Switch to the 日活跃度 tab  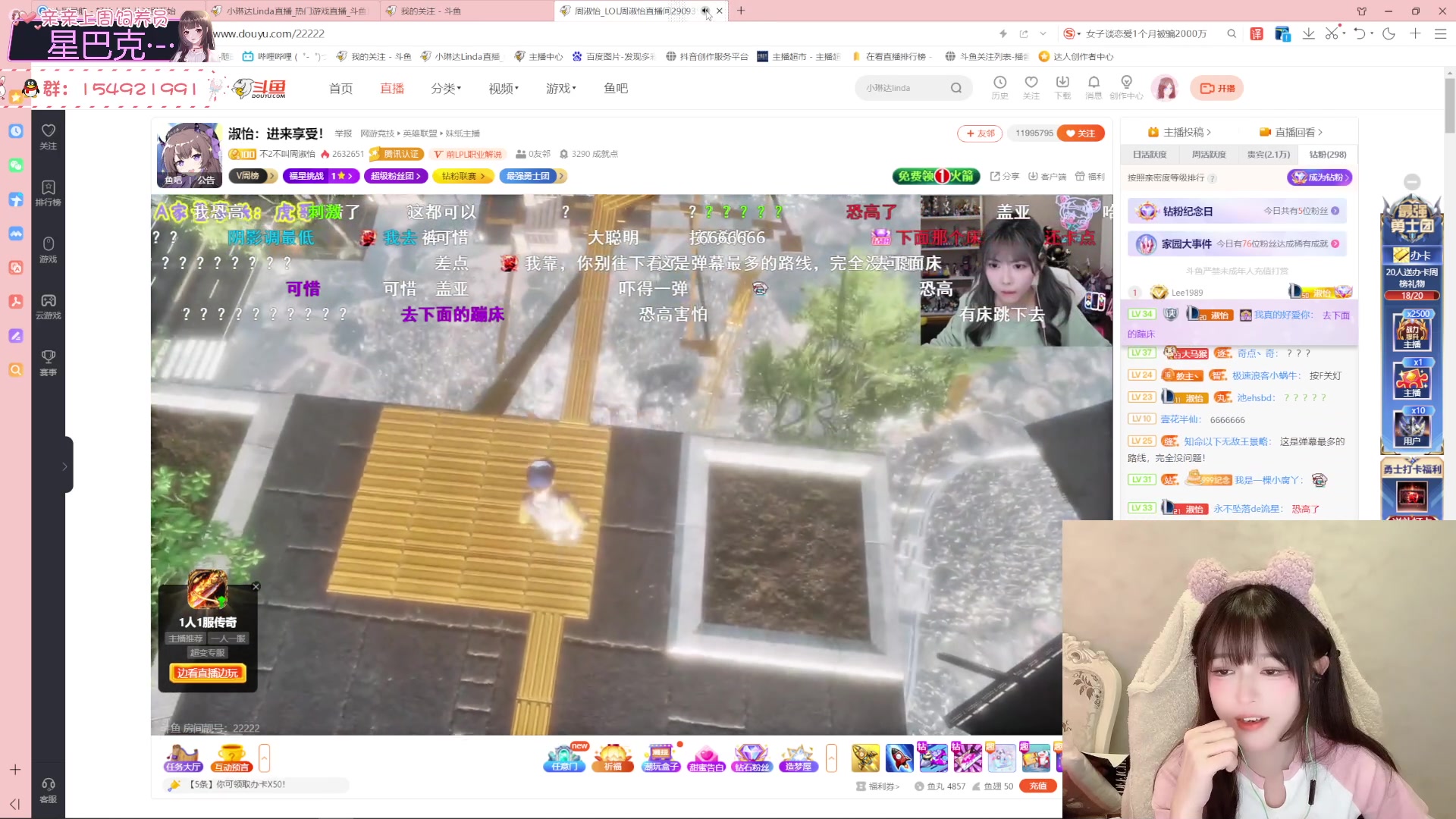point(1150,154)
